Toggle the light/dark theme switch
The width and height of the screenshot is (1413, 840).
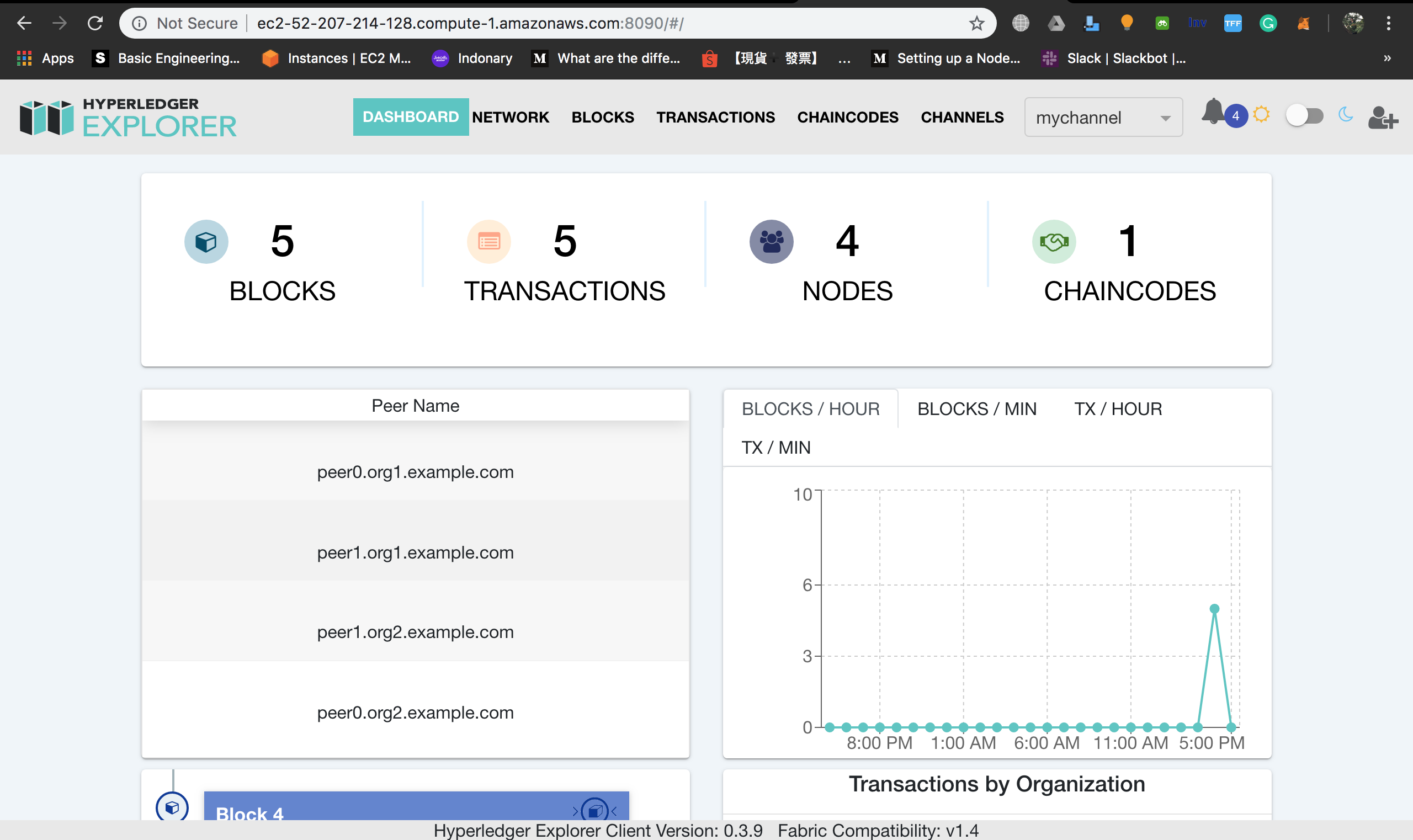(x=1304, y=116)
